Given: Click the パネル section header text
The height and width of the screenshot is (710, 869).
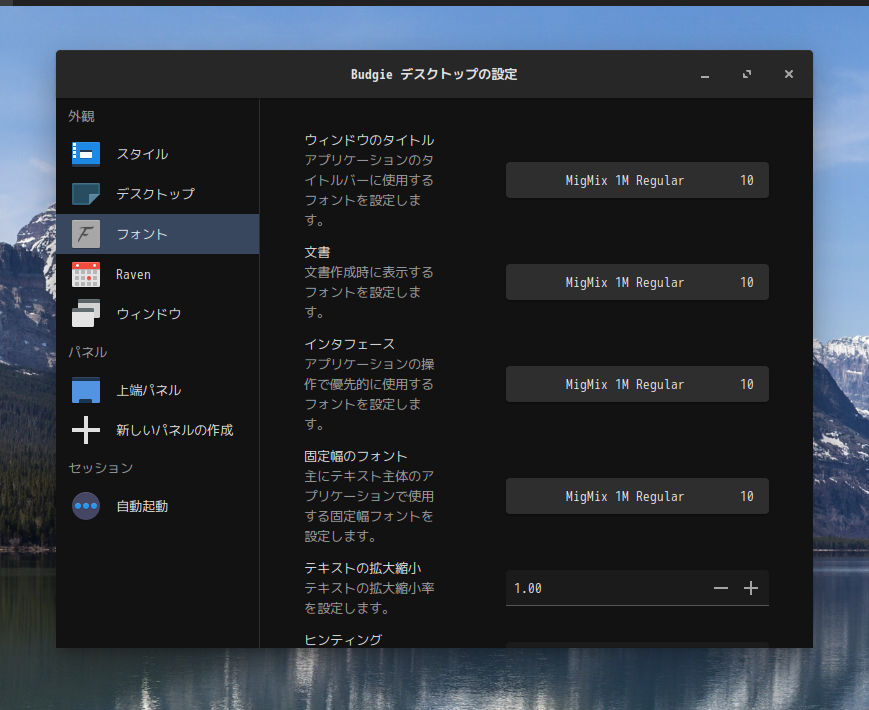Looking at the screenshot, I should 88,352.
